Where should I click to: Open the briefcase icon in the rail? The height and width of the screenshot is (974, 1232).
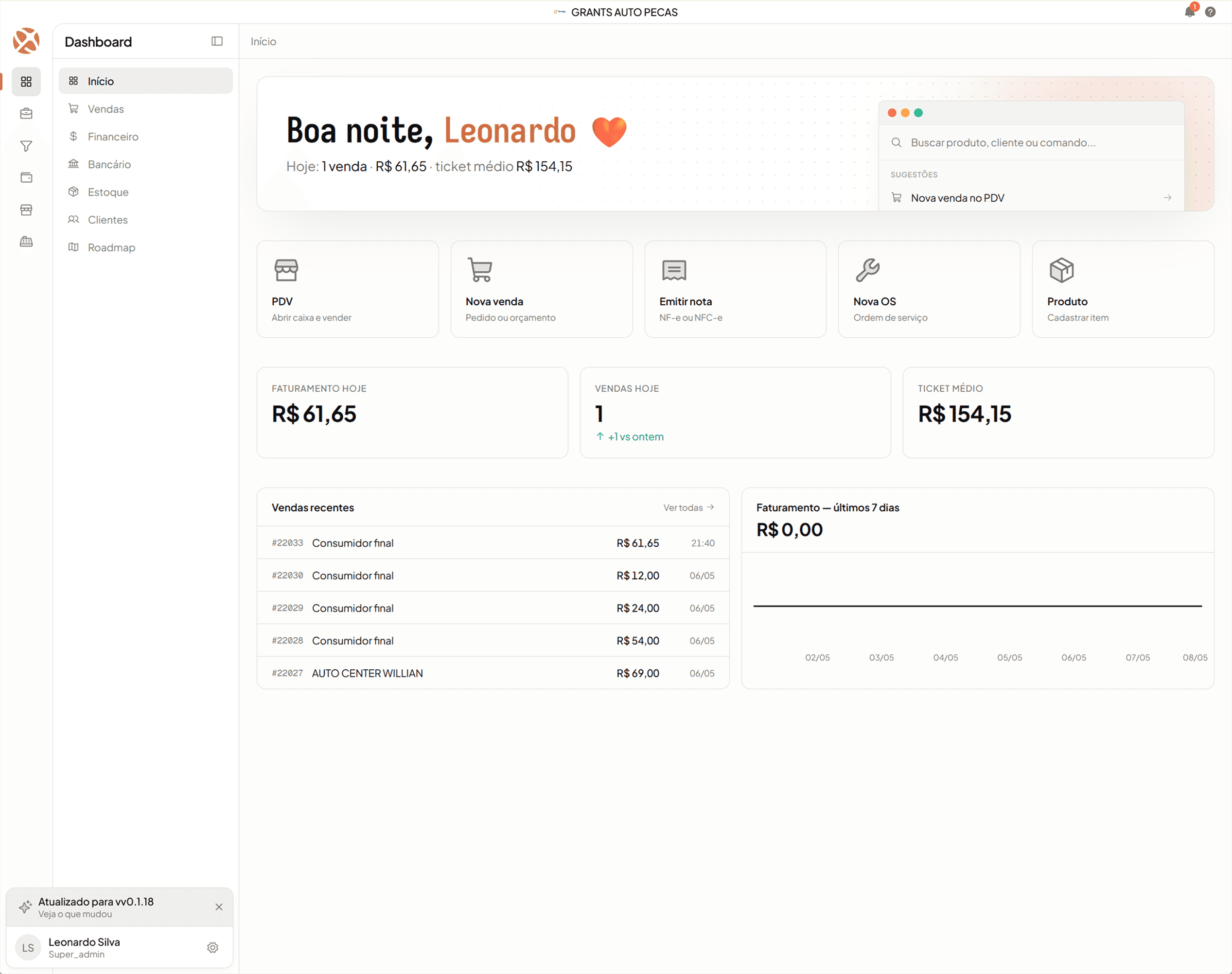click(x=26, y=113)
